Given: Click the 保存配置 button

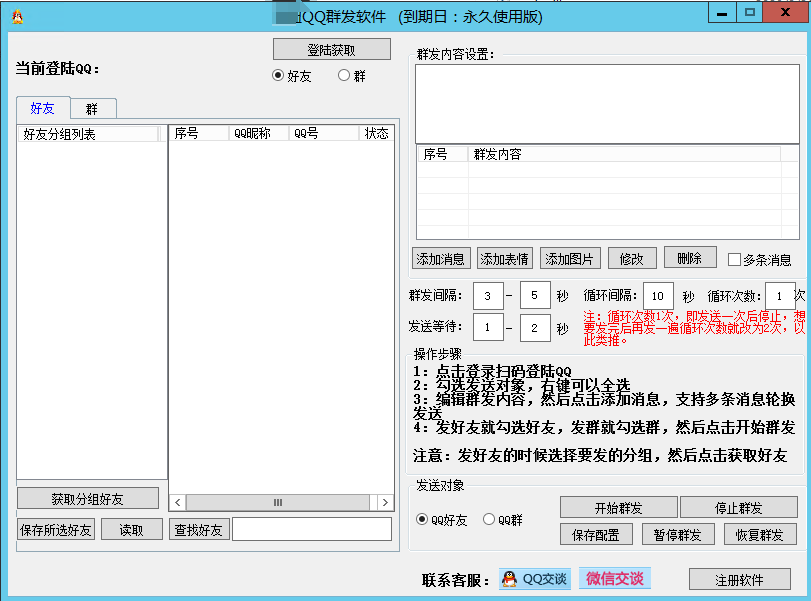Looking at the screenshot, I should coord(596,534).
